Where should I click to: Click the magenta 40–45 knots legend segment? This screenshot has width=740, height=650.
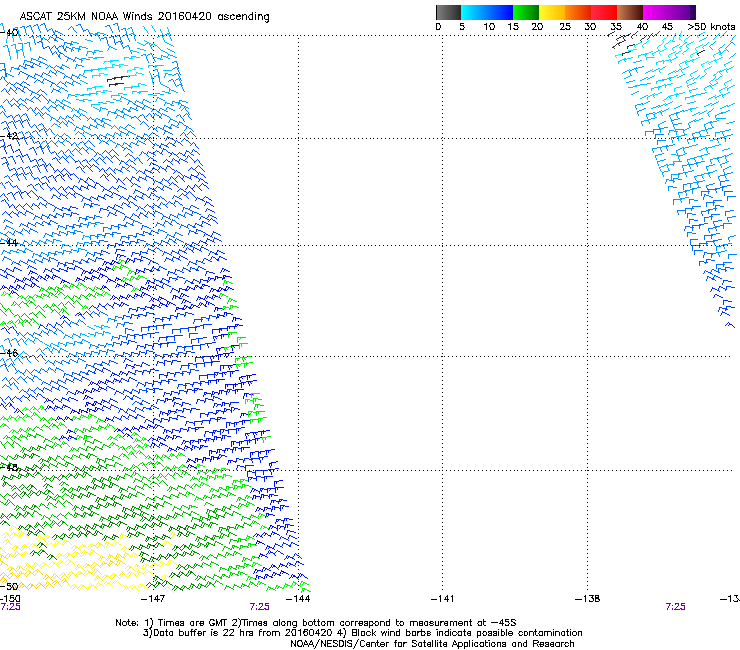tap(656, 12)
